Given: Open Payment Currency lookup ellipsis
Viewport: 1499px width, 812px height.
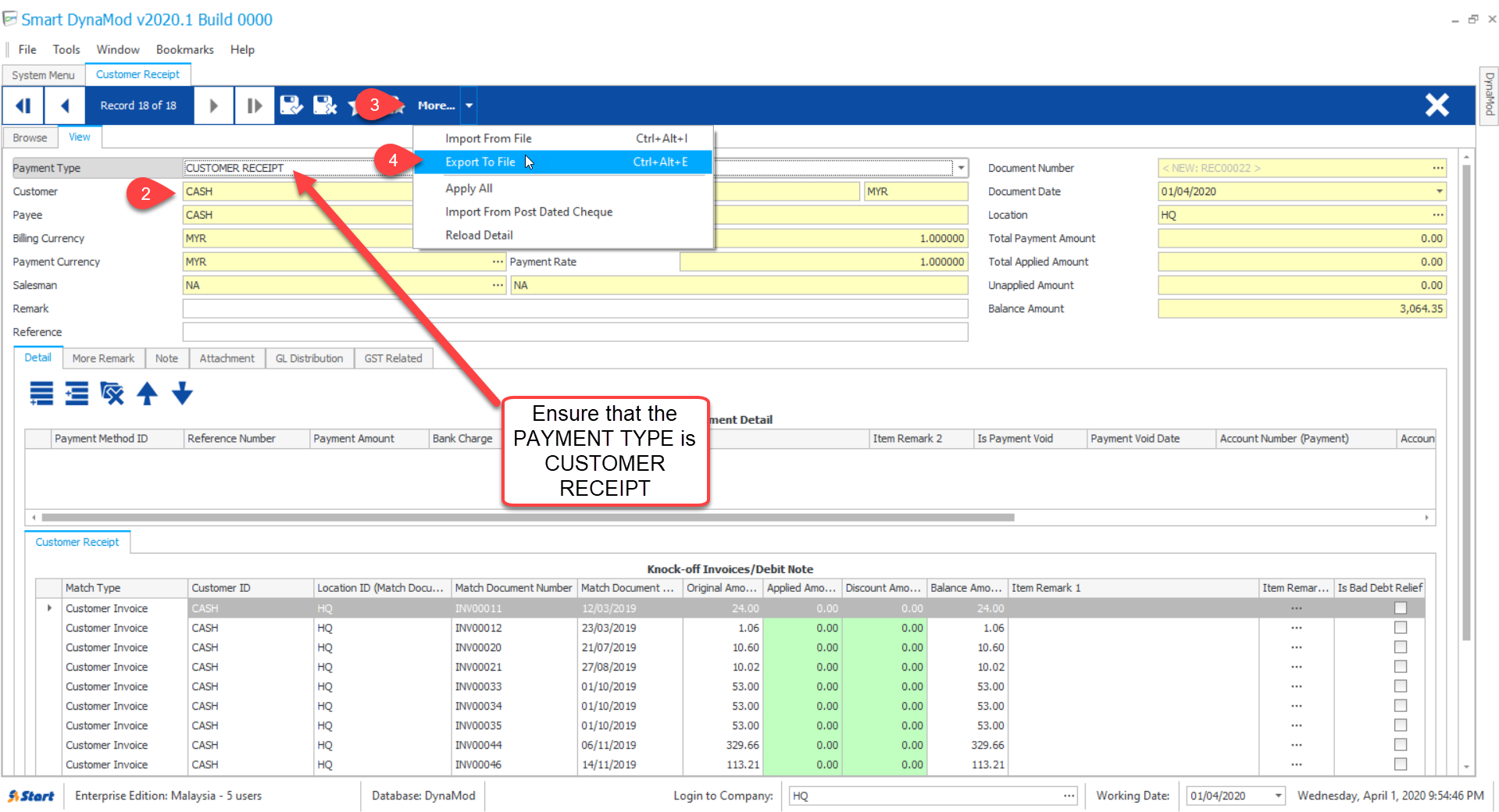Looking at the screenshot, I should click(x=498, y=262).
